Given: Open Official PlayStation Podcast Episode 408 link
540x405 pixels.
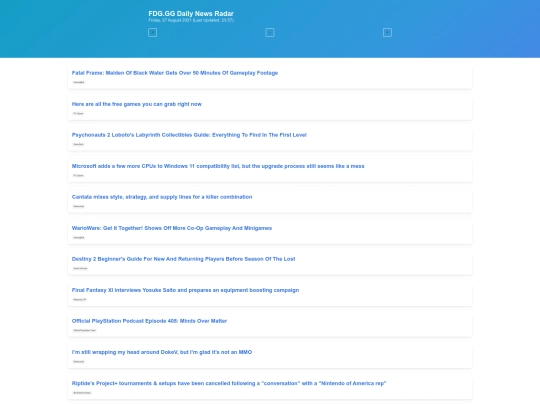Looking at the screenshot, I should [149, 321].
